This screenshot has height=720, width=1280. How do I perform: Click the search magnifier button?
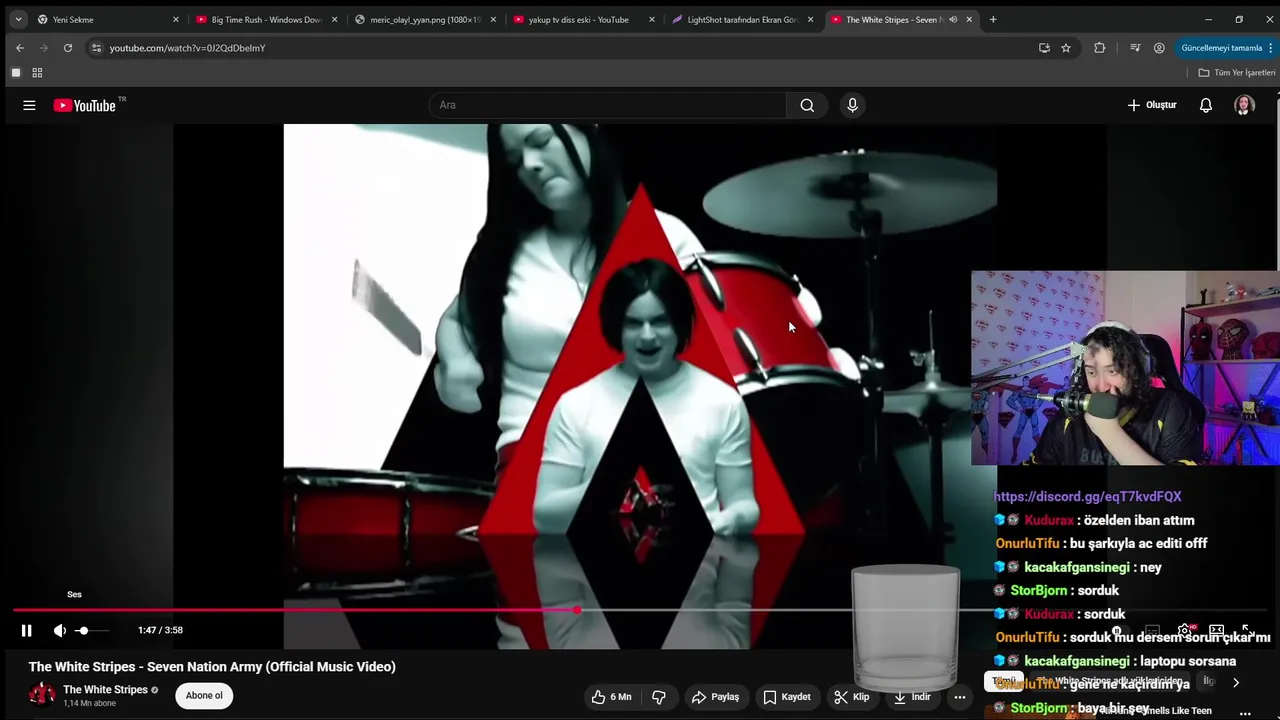coord(807,105)
